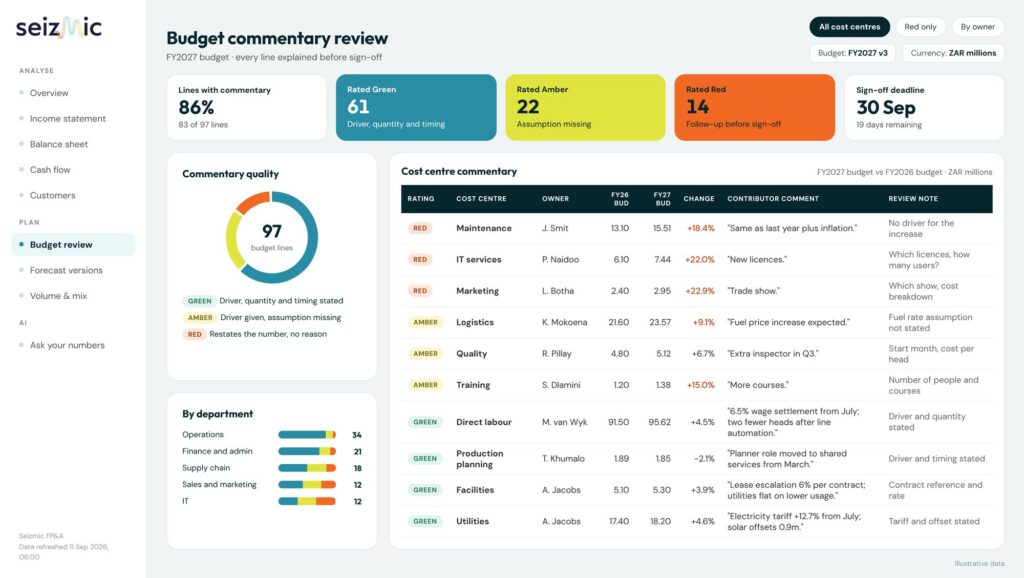The image size is (1024, 578).
Task: Click Lines with commentary 86% card
Action: pyautogui.click(x=246, y=107)
